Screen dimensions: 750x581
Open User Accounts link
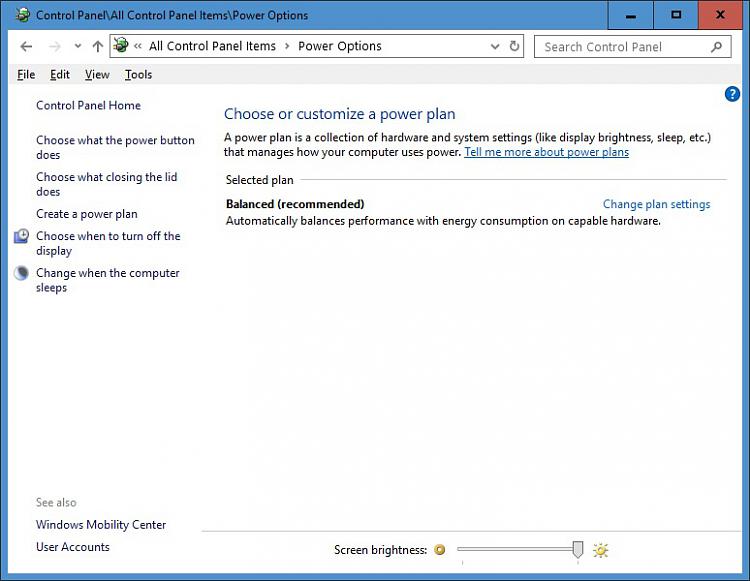click(73, 547)
